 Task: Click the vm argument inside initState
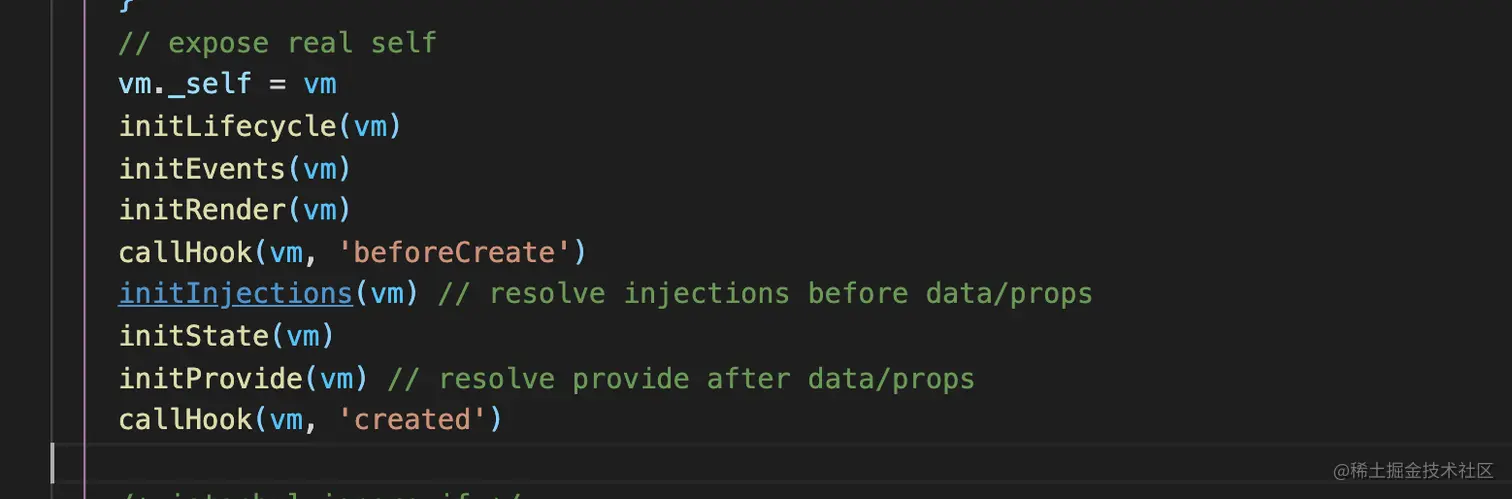[303, 336]
